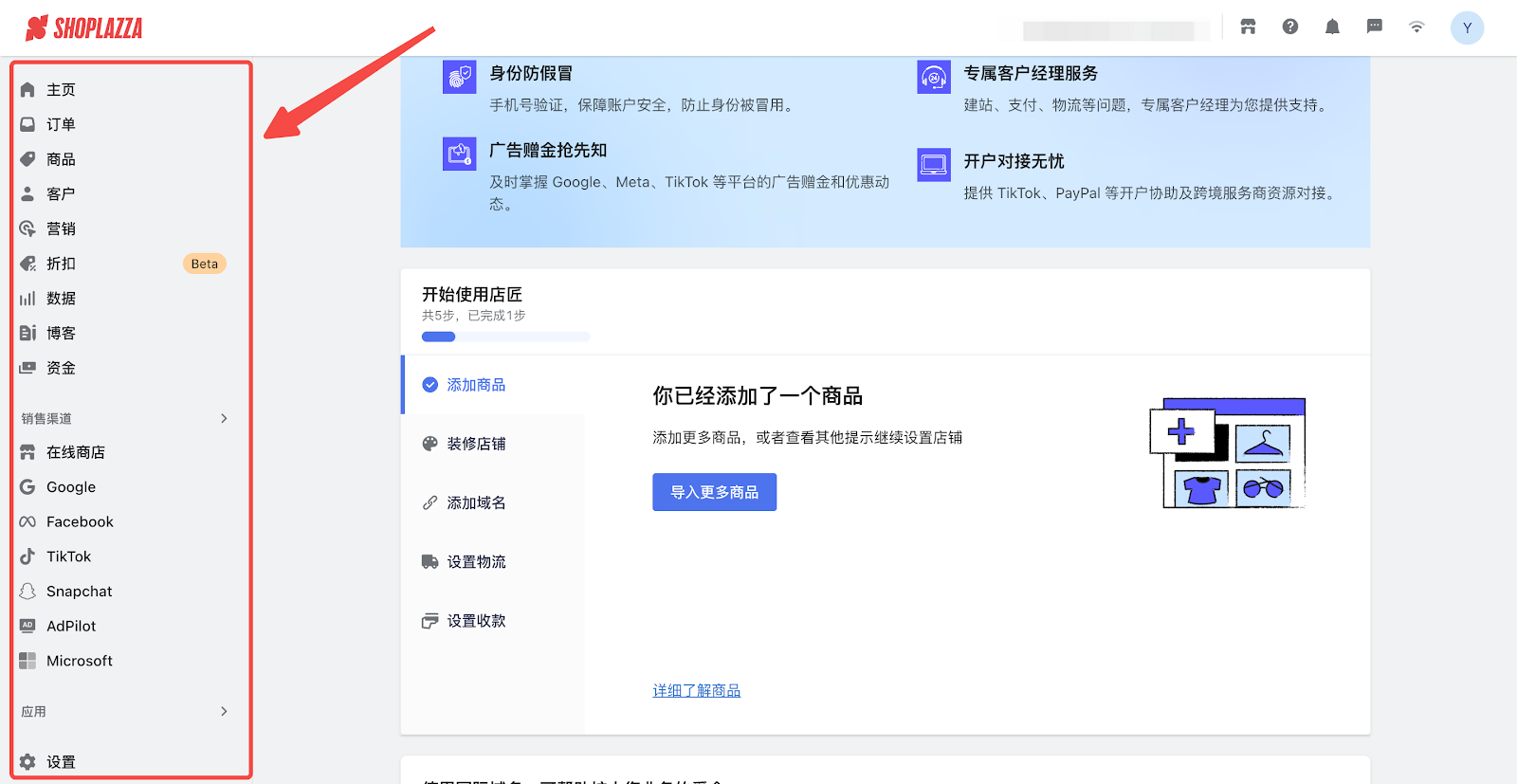Select the completed 添加商品 step
Screen dimensions: 1517x784
[476, 385]
